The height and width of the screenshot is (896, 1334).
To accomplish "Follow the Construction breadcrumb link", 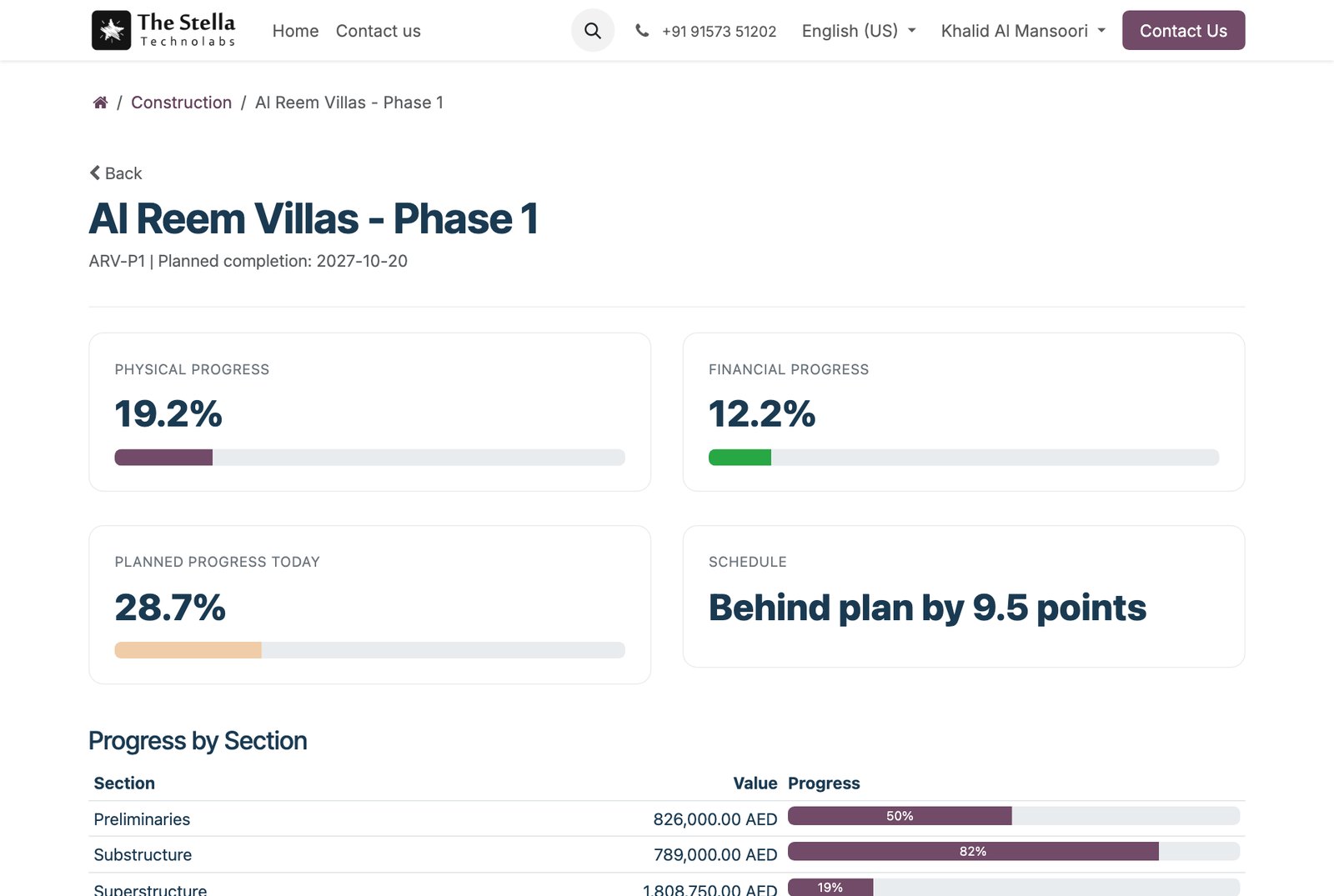I will (x=181, y=103).
